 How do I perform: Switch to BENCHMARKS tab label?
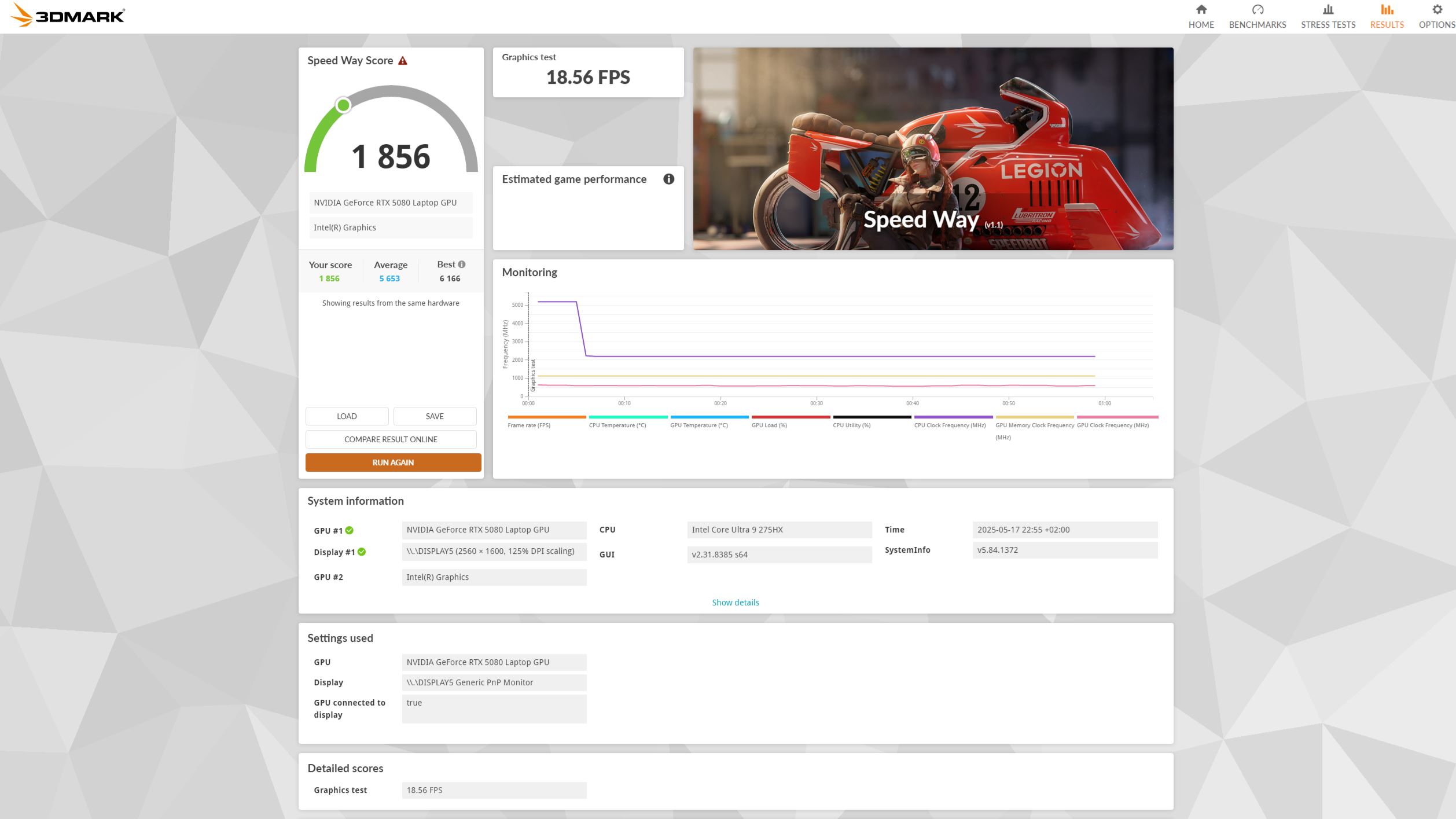pos(1258,25)
